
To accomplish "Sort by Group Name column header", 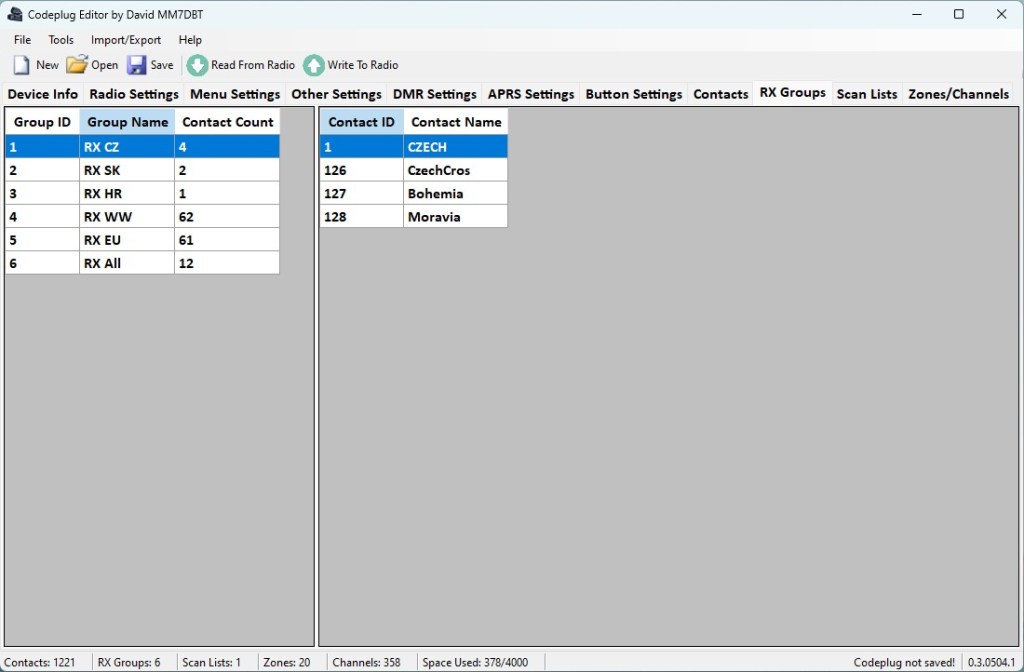I will click(x=127, y=122).
